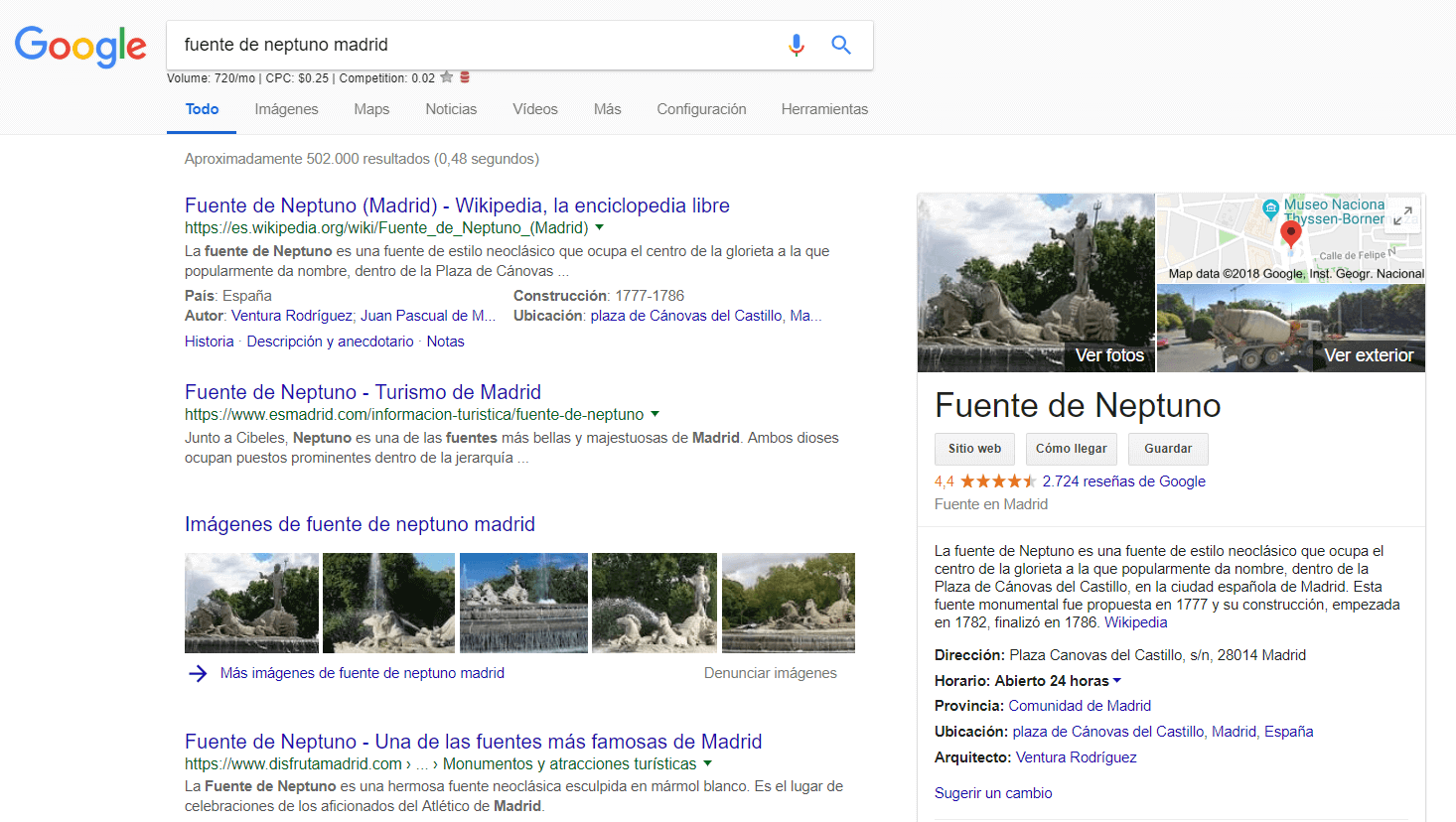The height and width of the screenshot is (822, 1456).
Task: Click the magnifying glass search icon
Action: pyautogui.click(x=841, y=45)
